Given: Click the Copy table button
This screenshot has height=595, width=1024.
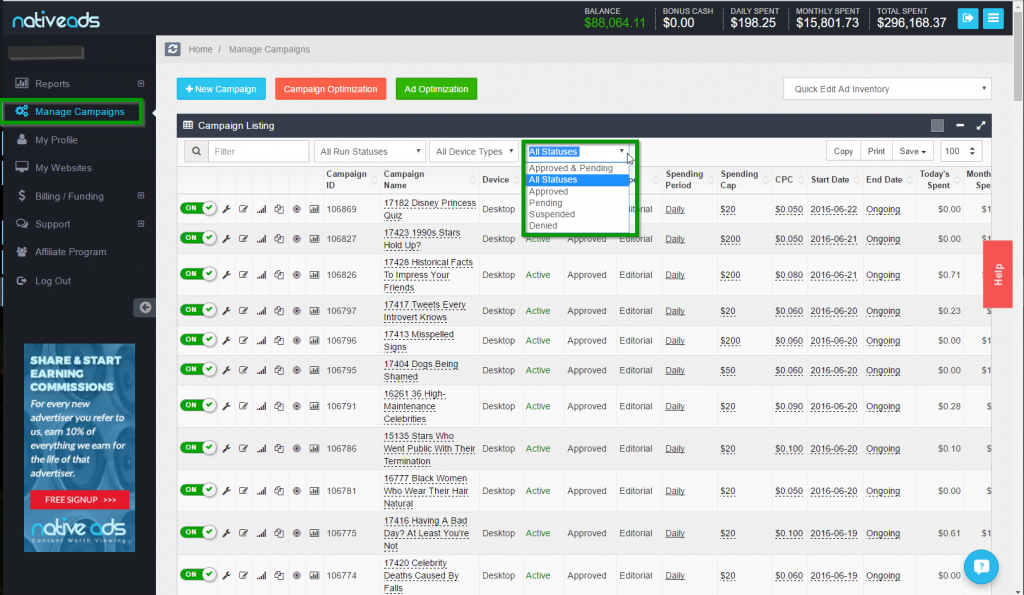Looking at the screenshot, I should coord(843,152).
